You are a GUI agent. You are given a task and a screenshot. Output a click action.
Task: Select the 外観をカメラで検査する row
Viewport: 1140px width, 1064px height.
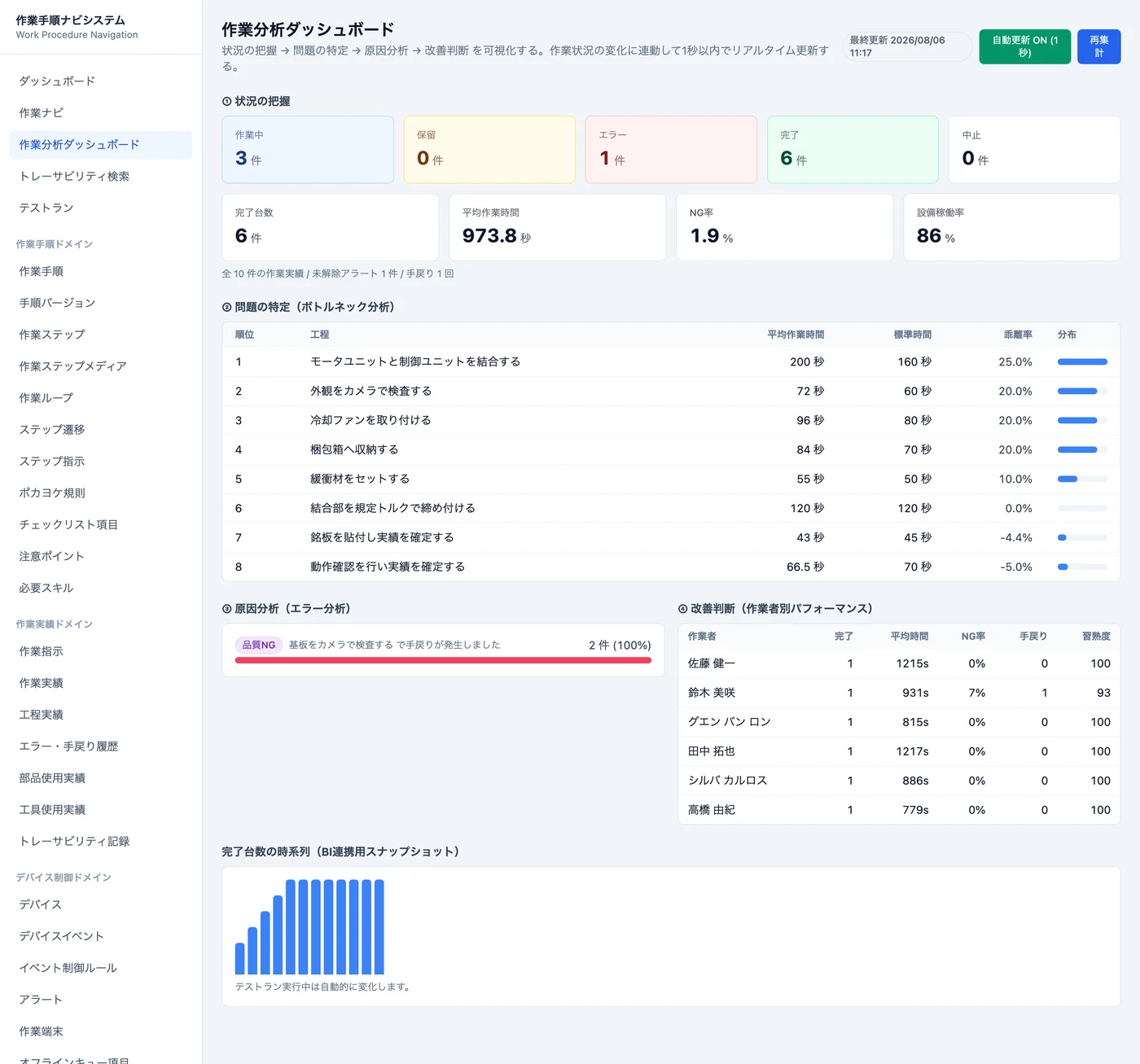[671, 392]
